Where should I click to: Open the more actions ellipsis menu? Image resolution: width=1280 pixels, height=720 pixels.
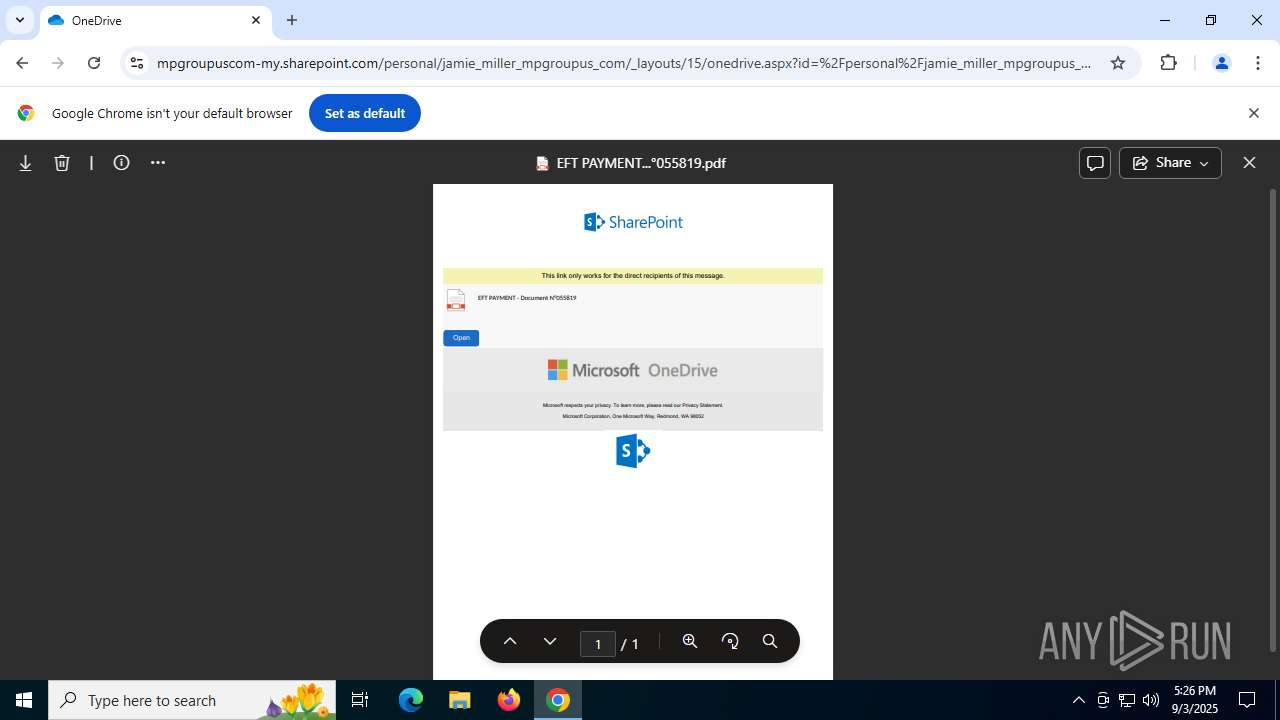[158, 163]
